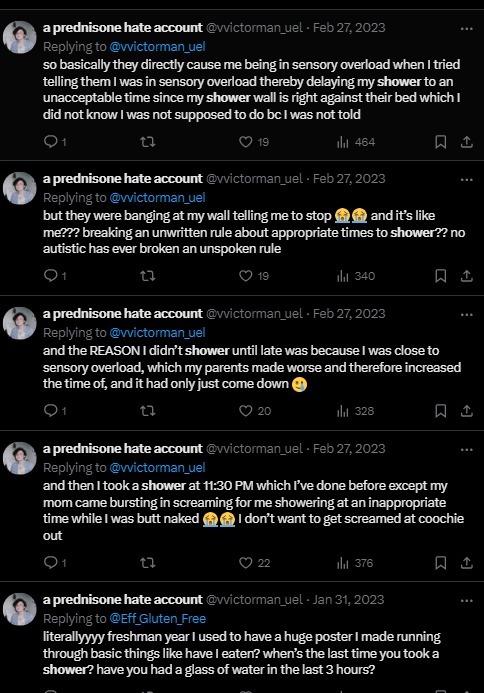
Task: Open more options on the 11:30 PM shower tweet
Action: coord(467,450)
